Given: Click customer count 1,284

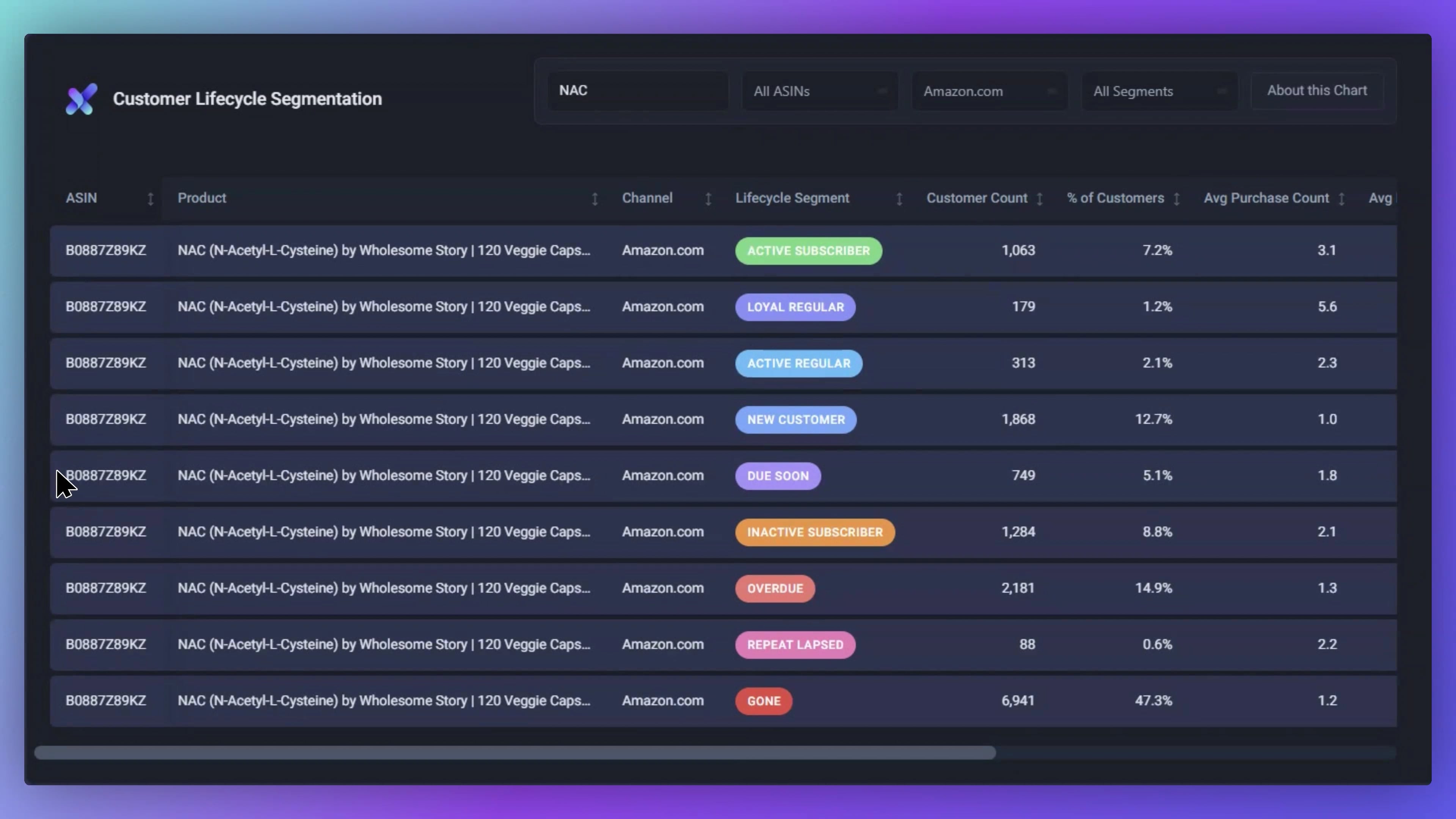Looking at the screenshot, I should (x=1018, y=532).
